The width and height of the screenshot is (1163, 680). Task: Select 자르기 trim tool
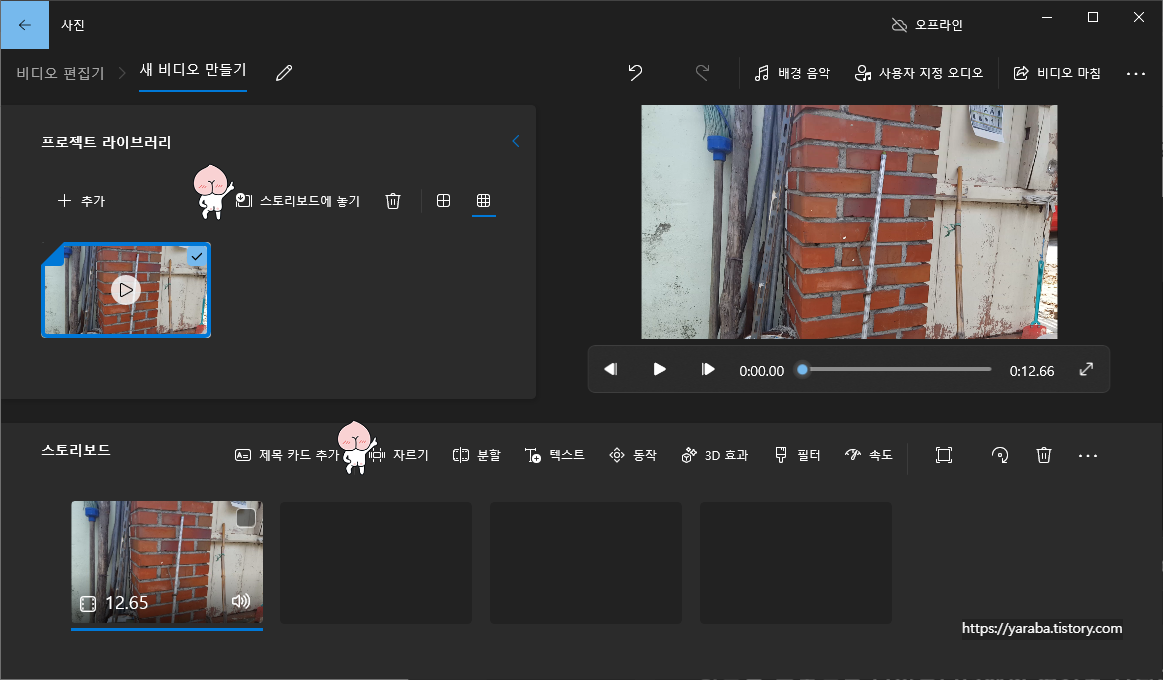[x=401, y=455]
